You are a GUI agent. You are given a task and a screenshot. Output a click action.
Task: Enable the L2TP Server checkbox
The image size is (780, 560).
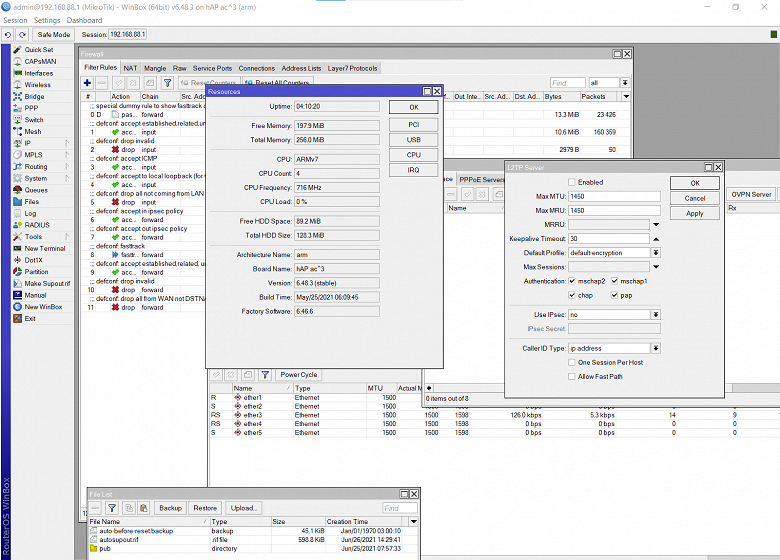(572, 182)
